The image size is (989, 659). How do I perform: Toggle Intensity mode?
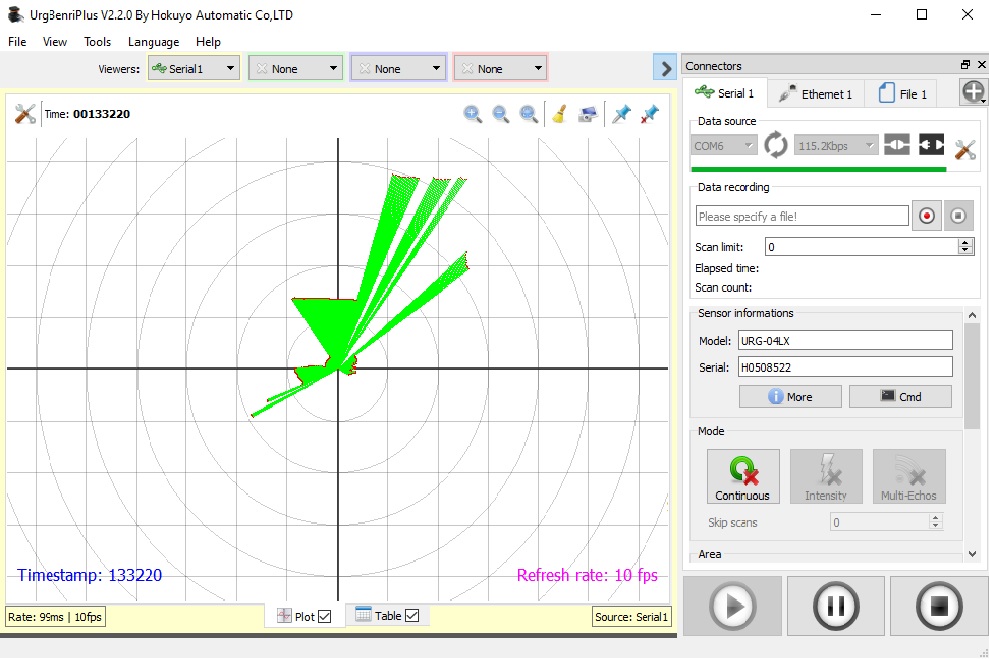[x=826, y=476]
